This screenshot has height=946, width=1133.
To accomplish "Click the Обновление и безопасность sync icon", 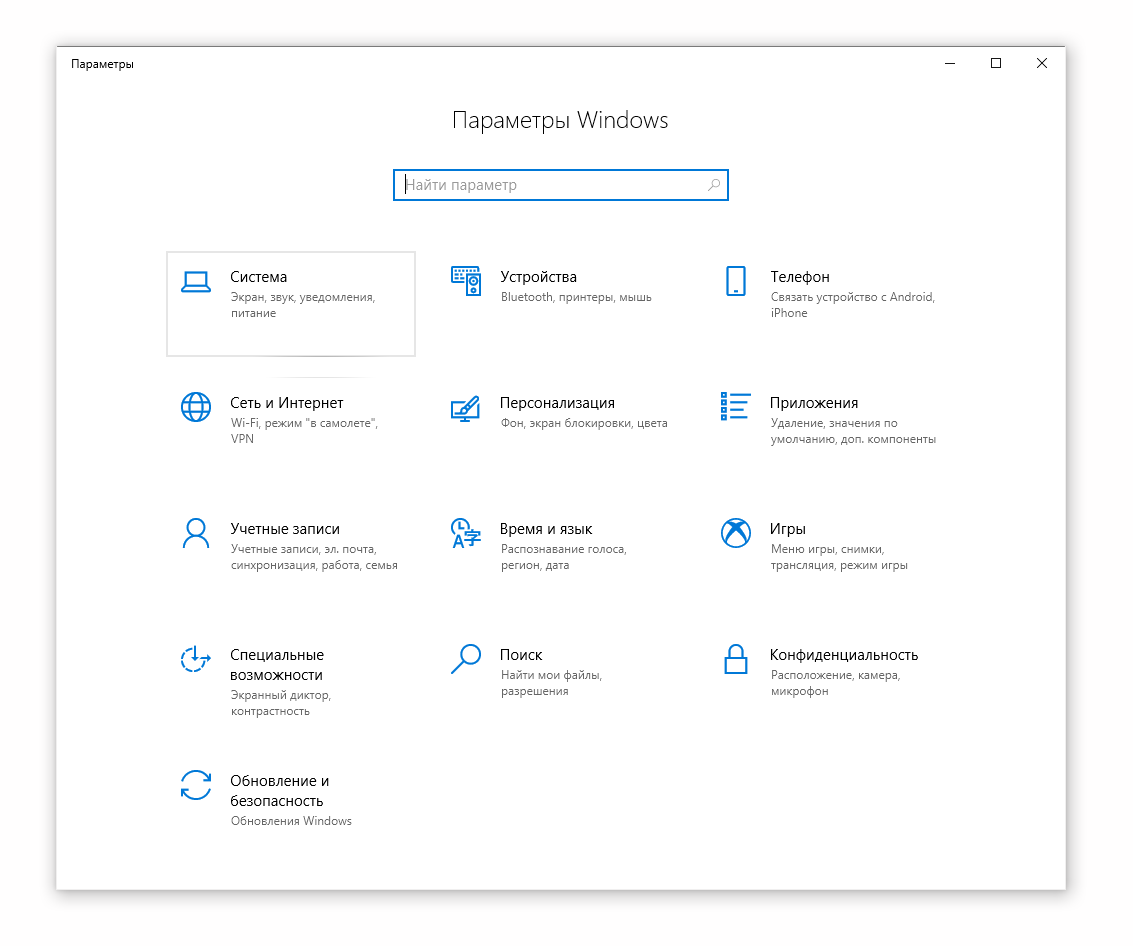I will coord(196,785).
